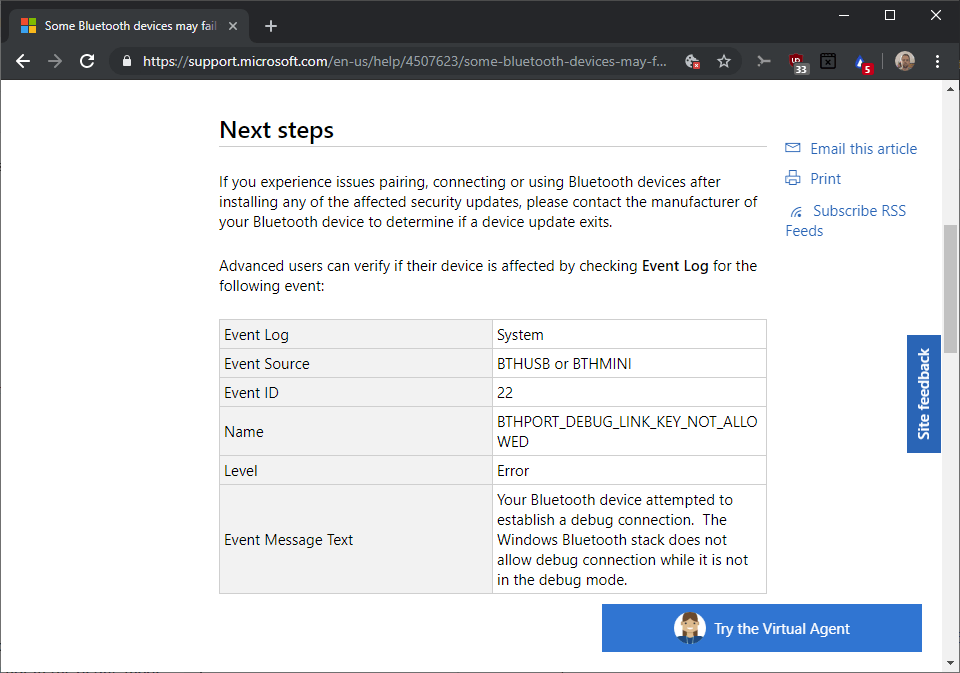
Task: Click the Event Log label cell
Action: point(356,334)
